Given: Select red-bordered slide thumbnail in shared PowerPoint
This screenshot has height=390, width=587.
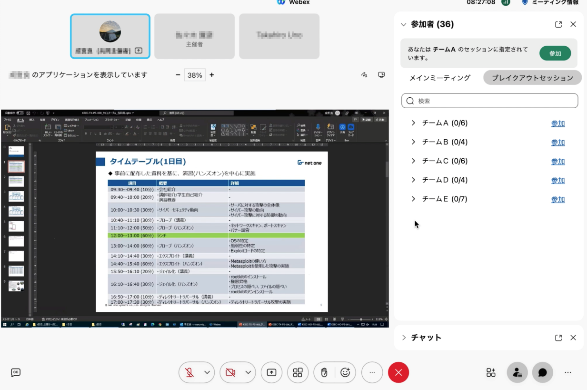Looking at the screenshot, I should (x=16, y=167).
